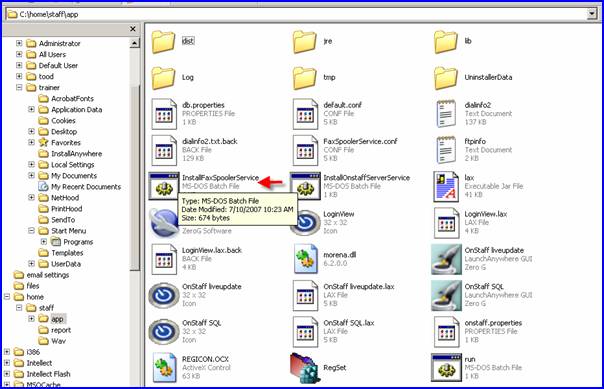
Task: Expand the i386 folder node
Action: [7, 352]
